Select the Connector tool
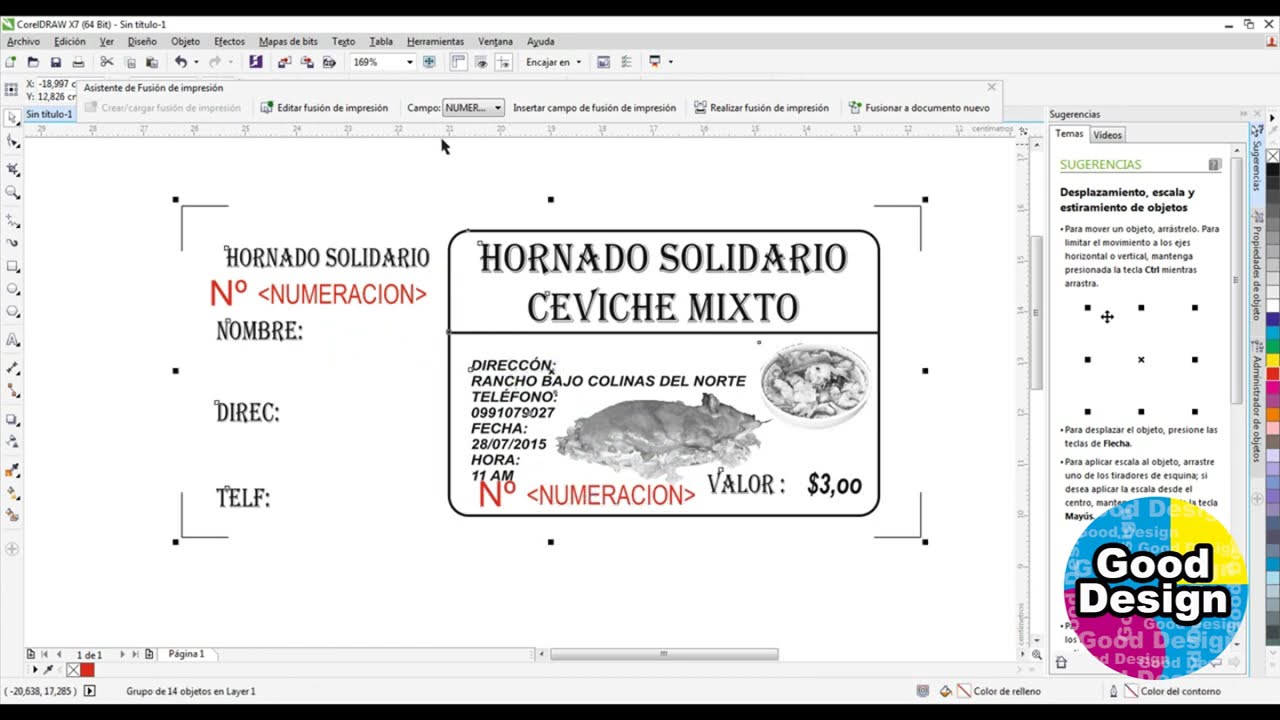Viewport: 1280px width, 720px height. tap(13, 391)
